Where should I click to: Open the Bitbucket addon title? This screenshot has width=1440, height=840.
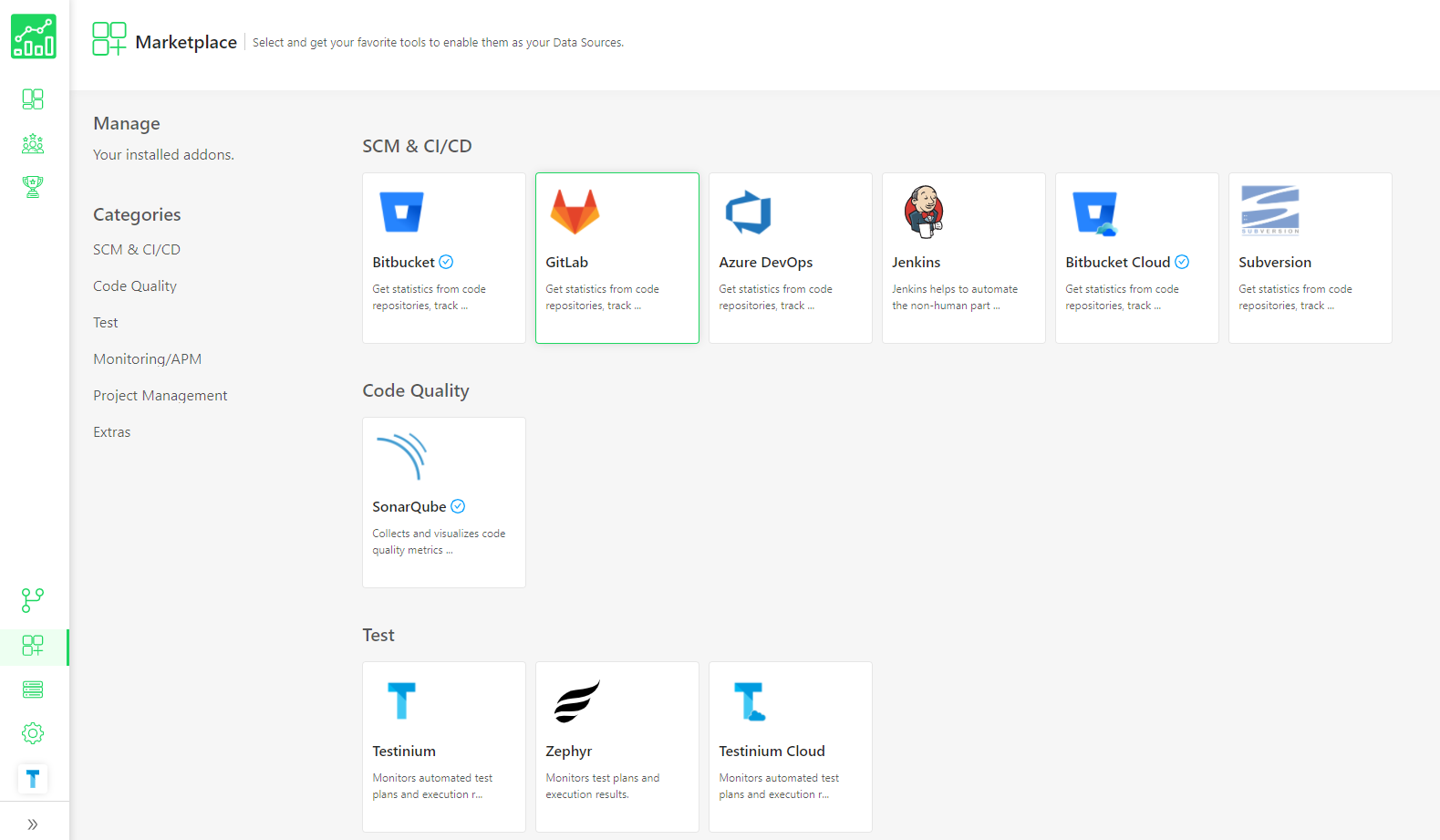point(403,262)
